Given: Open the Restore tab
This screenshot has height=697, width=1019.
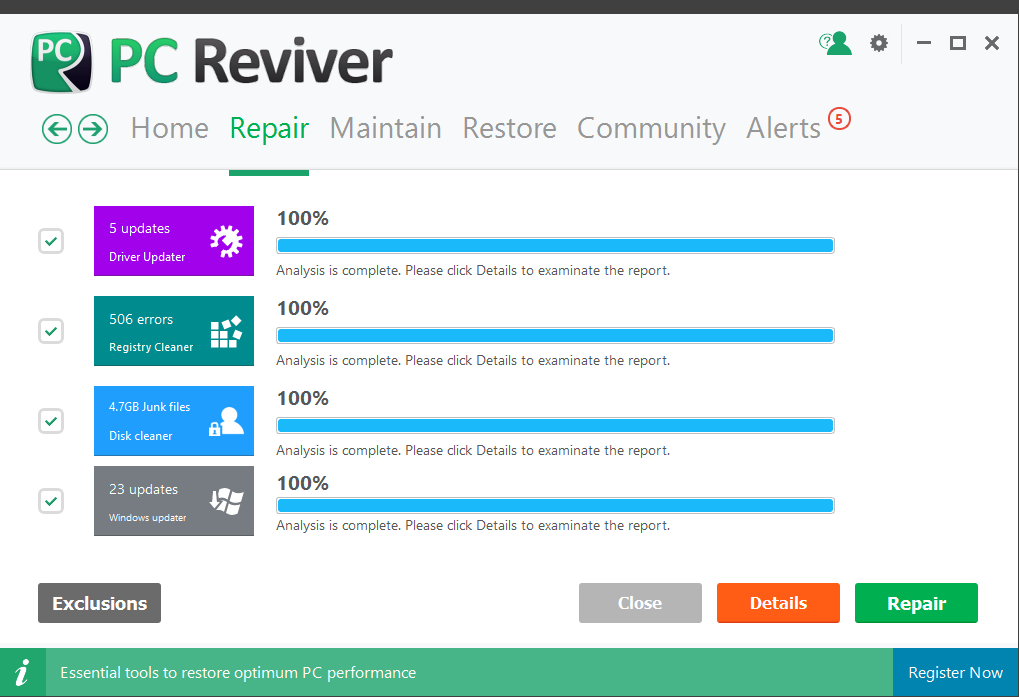Looking at the screenshot, I should 510,128.
